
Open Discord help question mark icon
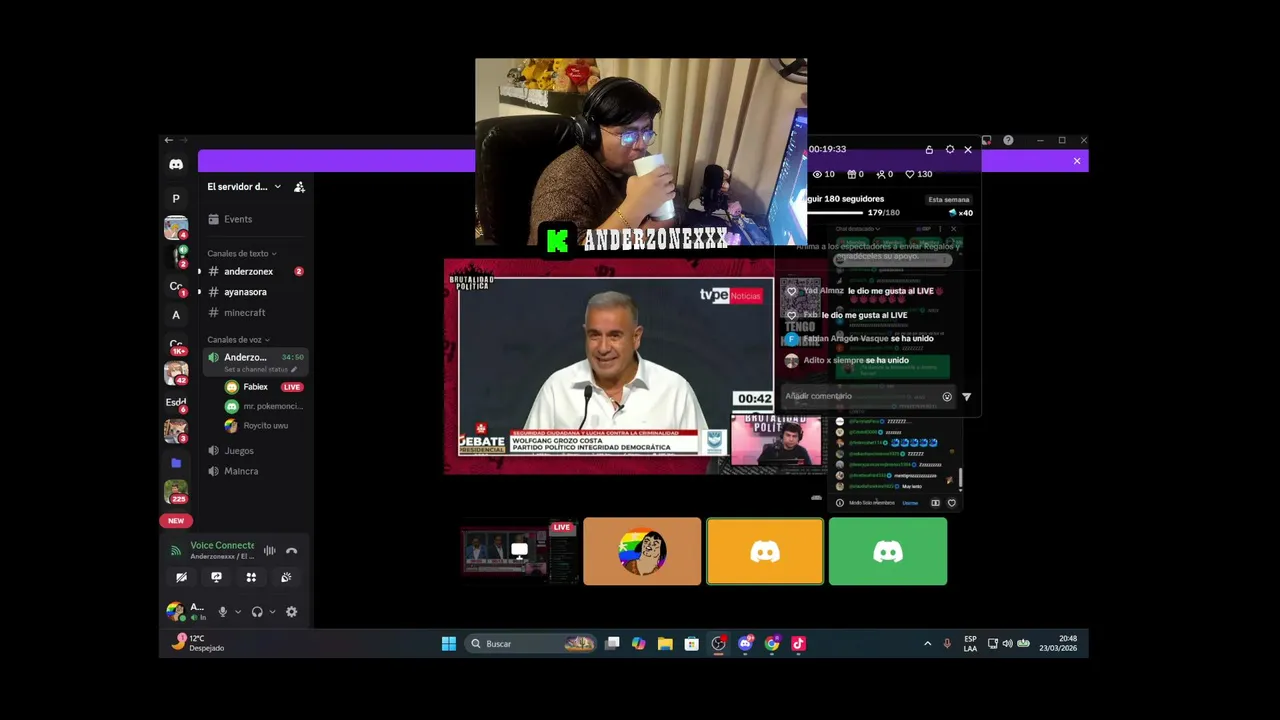click(x=1008, y=140)
